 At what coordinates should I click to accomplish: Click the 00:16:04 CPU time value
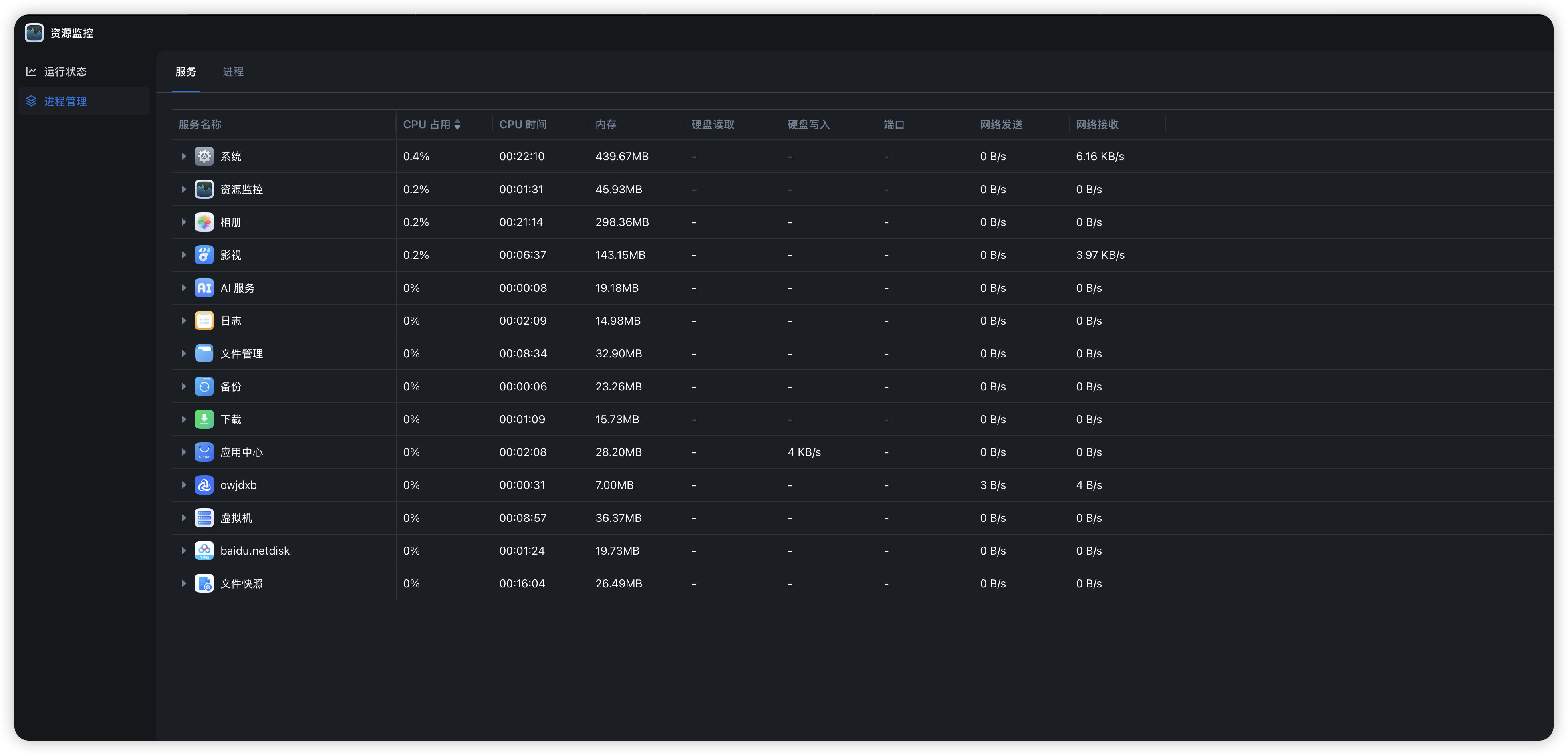tap(522, 584)
